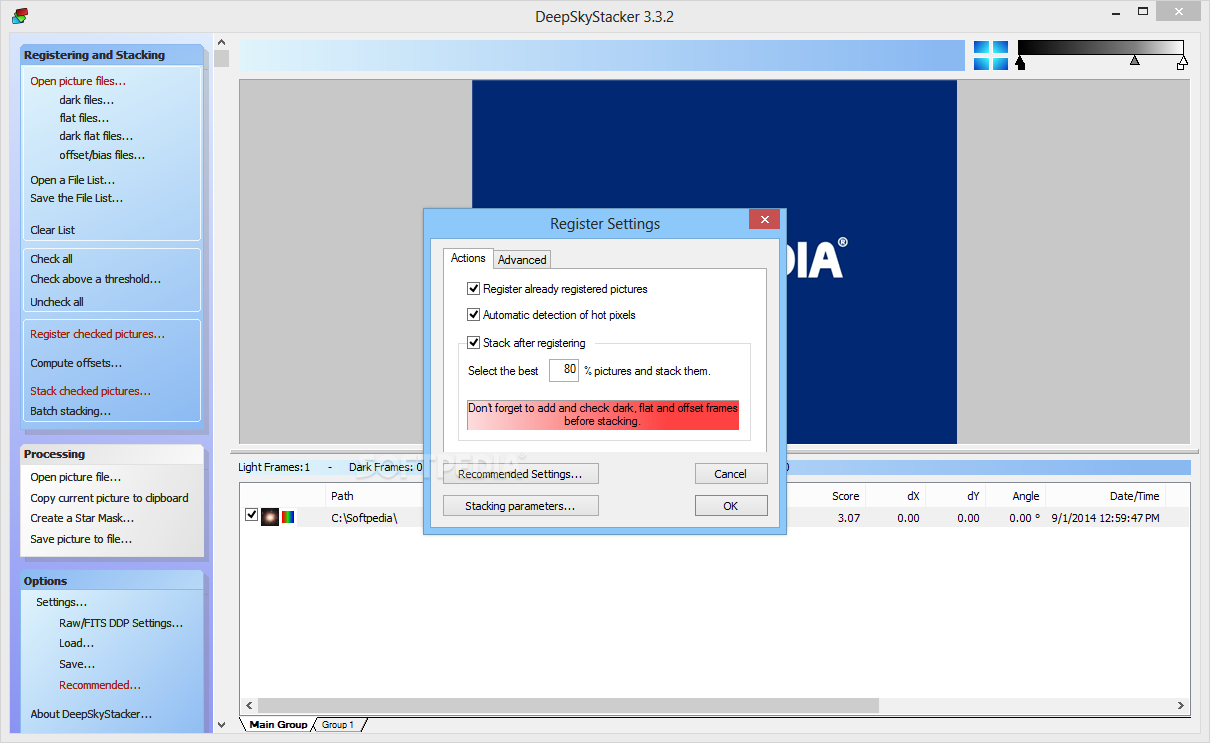
Task: Add dark flat files
Action: pos(96,136)
